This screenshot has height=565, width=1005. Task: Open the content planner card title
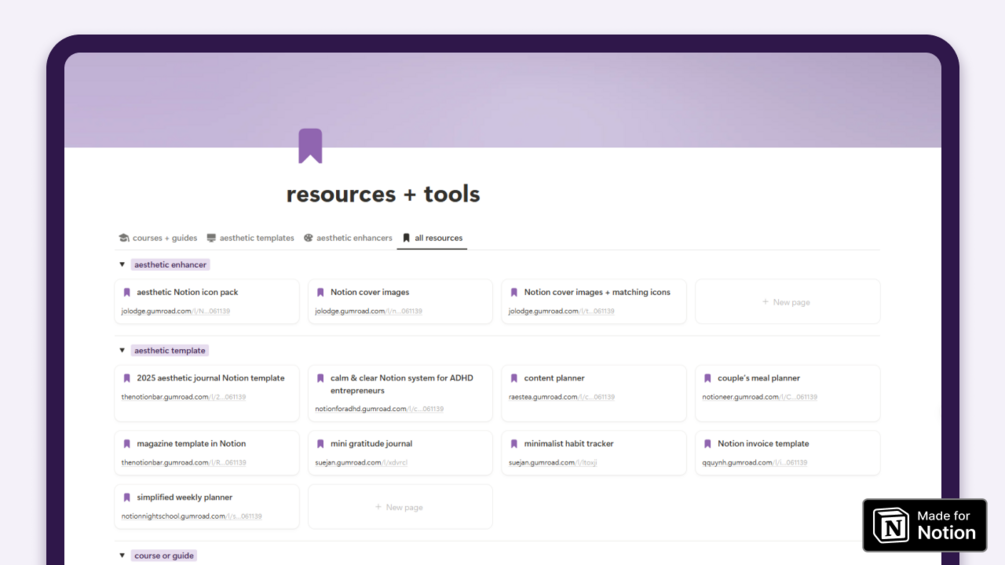tap(554, 378)
